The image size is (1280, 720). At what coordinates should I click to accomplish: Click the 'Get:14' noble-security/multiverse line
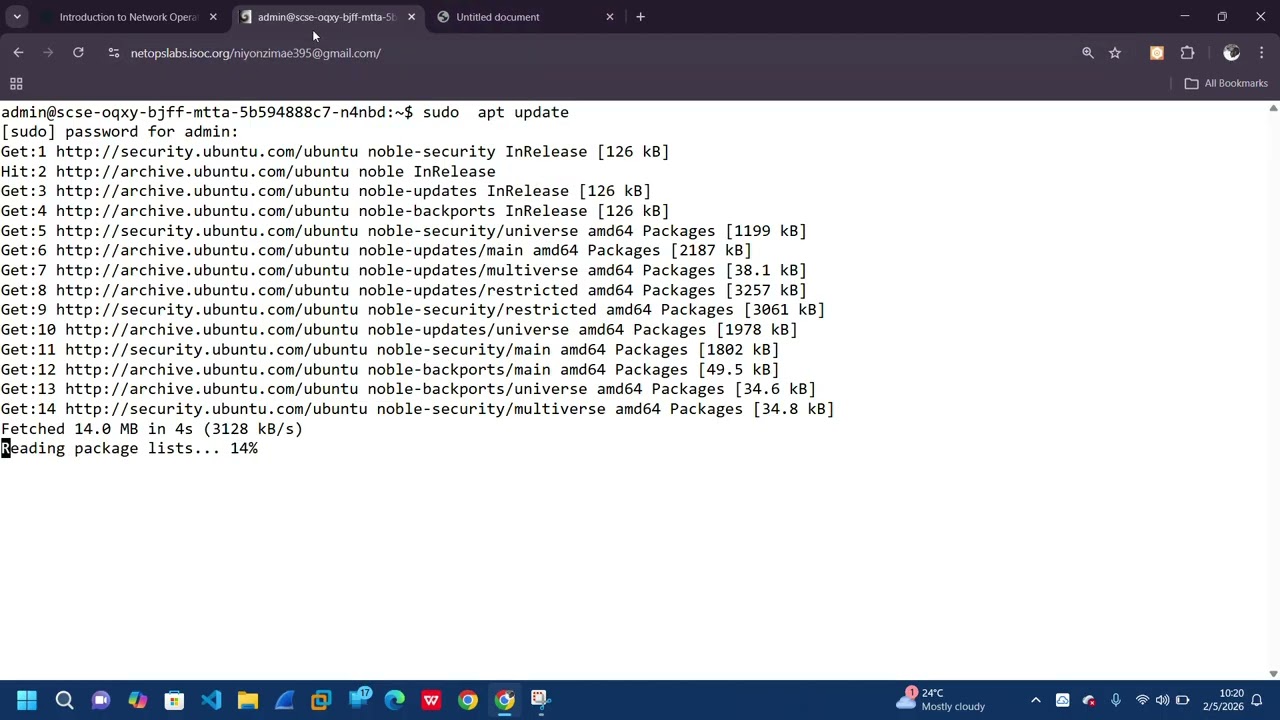pos(417,409)
